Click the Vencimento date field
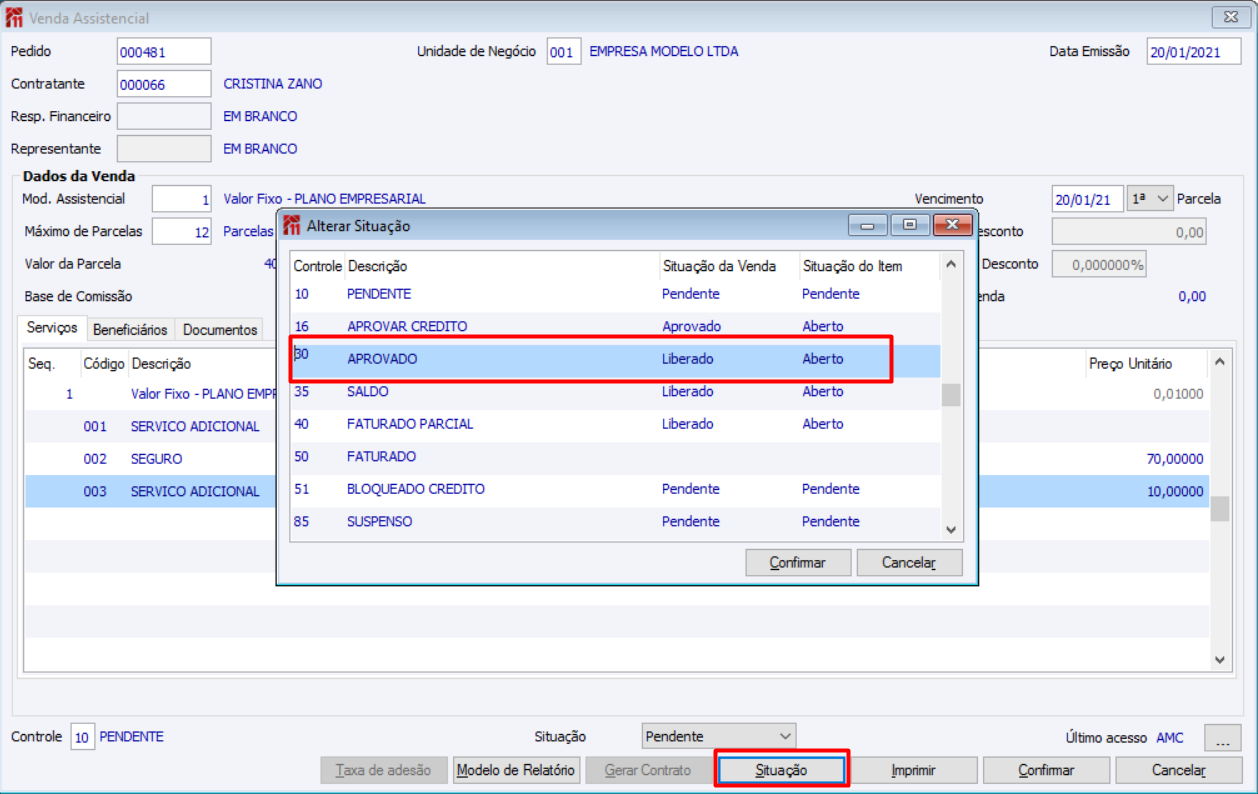The width and height of the screenshot is (1258, 794). click(x=1087, y=199)
